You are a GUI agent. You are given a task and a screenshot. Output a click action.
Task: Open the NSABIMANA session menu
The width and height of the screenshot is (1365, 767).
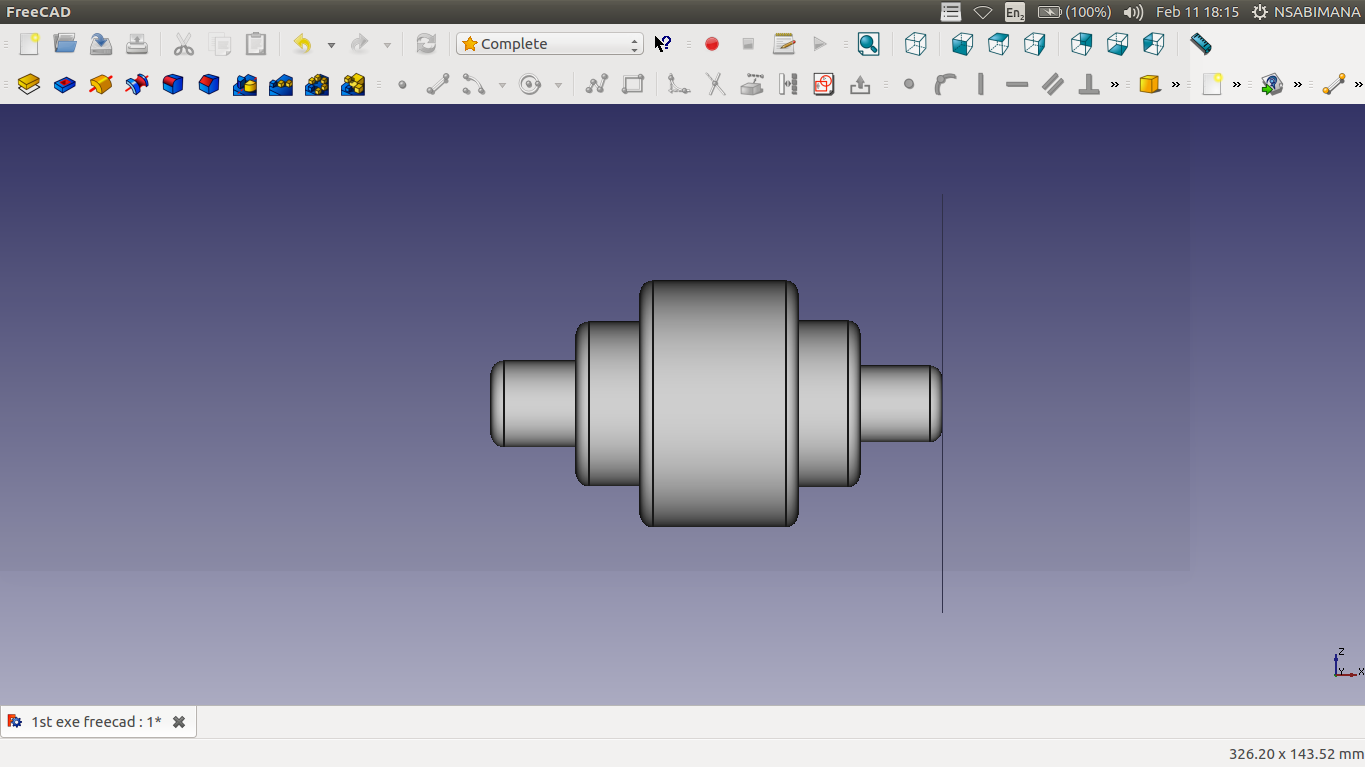click(x=1306, y=12)
